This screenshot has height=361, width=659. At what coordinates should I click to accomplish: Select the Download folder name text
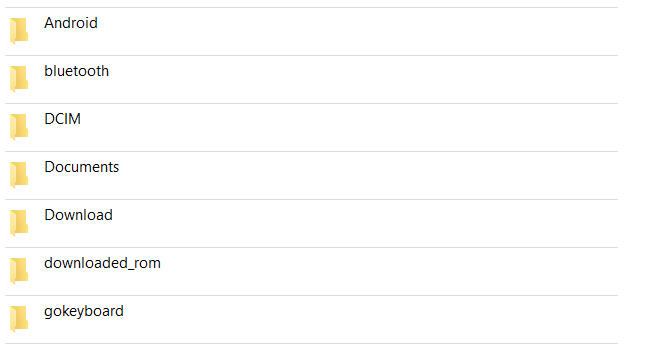pyautogui.click(x=79, y=215)
